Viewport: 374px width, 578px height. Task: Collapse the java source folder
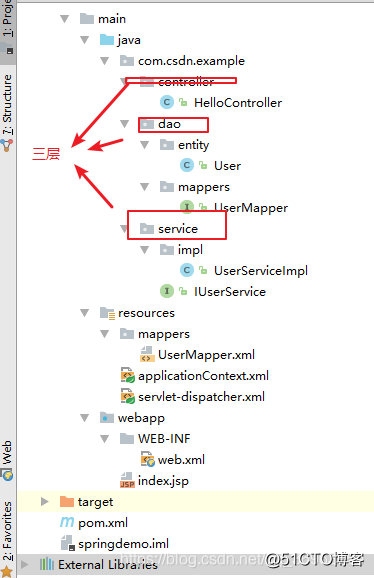(84, 40)
